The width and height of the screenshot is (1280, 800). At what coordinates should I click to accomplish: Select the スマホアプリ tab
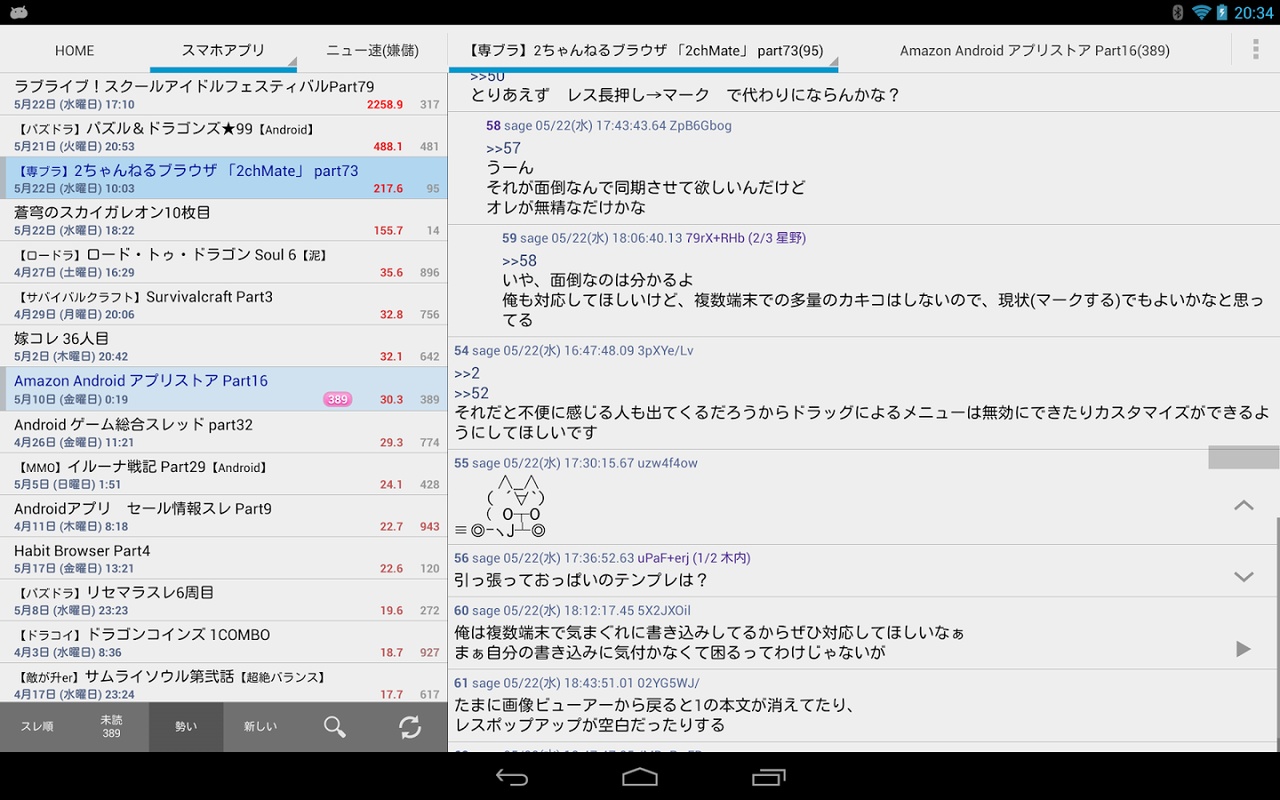[x=223, y=51]
